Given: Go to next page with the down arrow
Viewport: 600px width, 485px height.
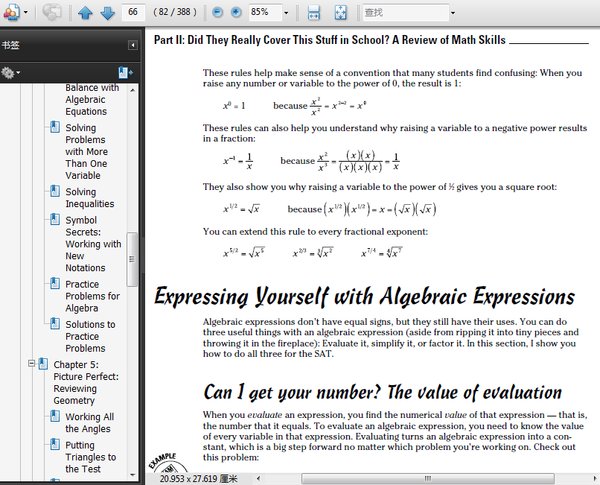Looking at the screenshot, I should [x=108, y=13].
